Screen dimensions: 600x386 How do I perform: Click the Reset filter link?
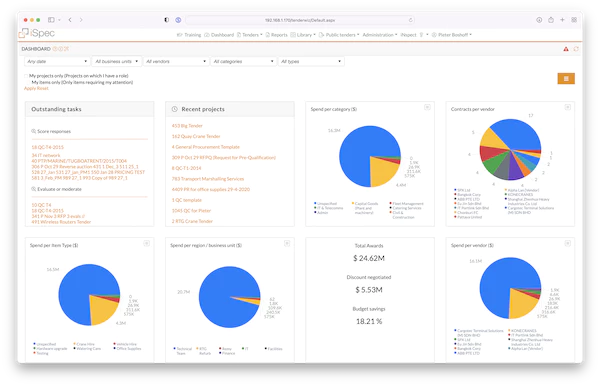pyautogui.click(x=42, y=88)
